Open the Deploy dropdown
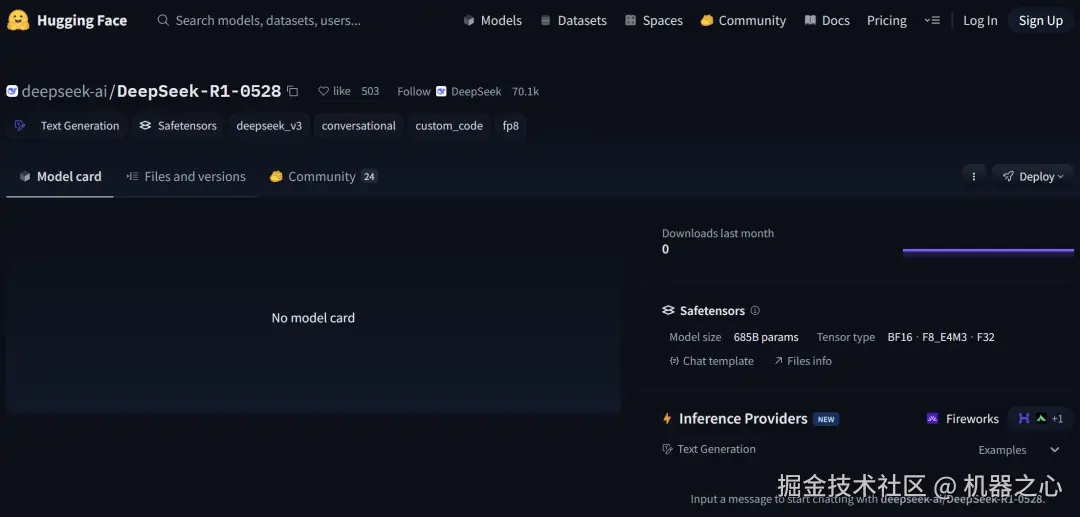 (1032, 177)
